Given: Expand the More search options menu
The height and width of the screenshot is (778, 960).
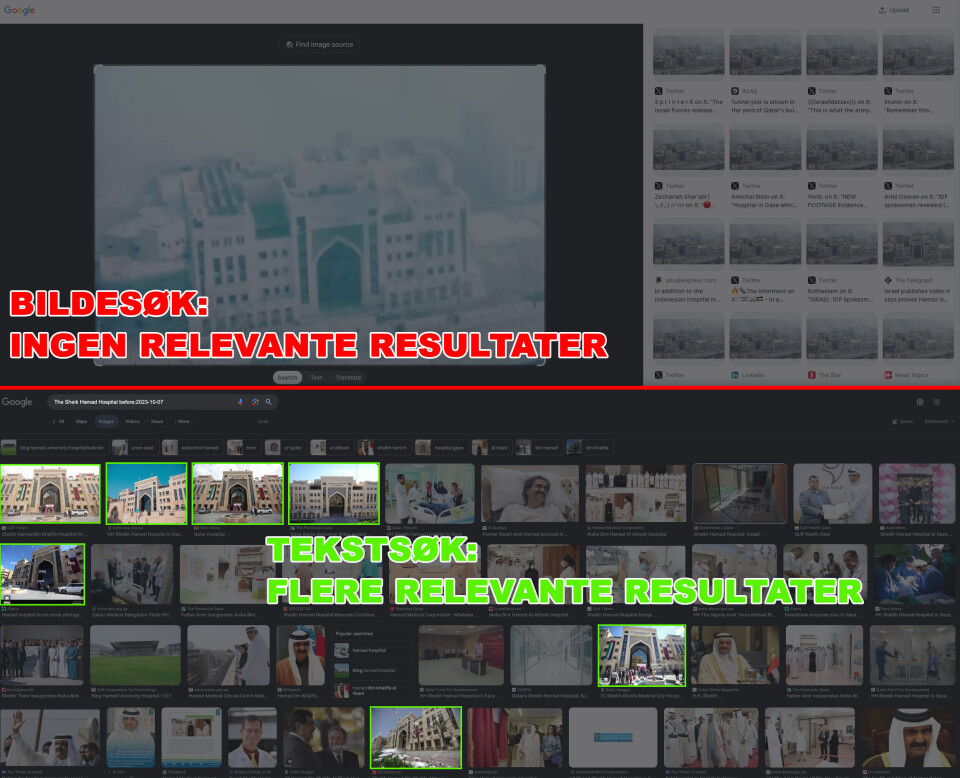Looking at the screenshot, I should (x=182, y=422).
